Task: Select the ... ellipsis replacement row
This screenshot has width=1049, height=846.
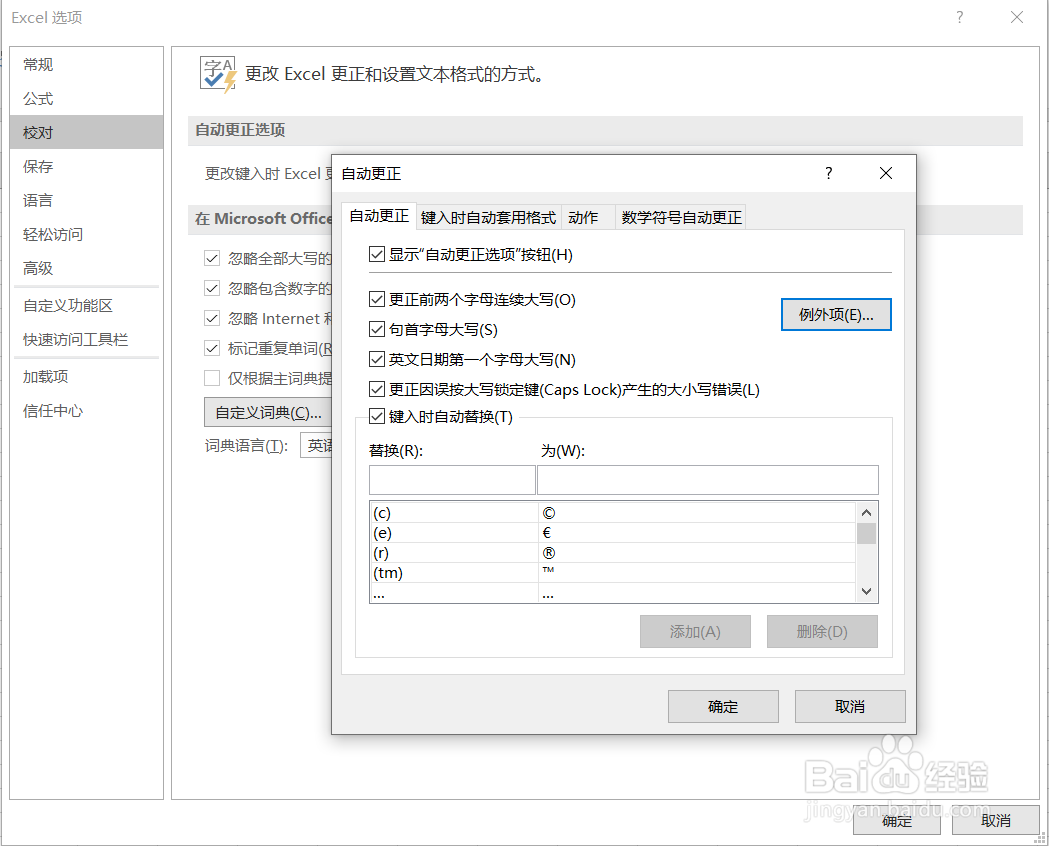Action: pyautogui.click(x=613, y=593)
